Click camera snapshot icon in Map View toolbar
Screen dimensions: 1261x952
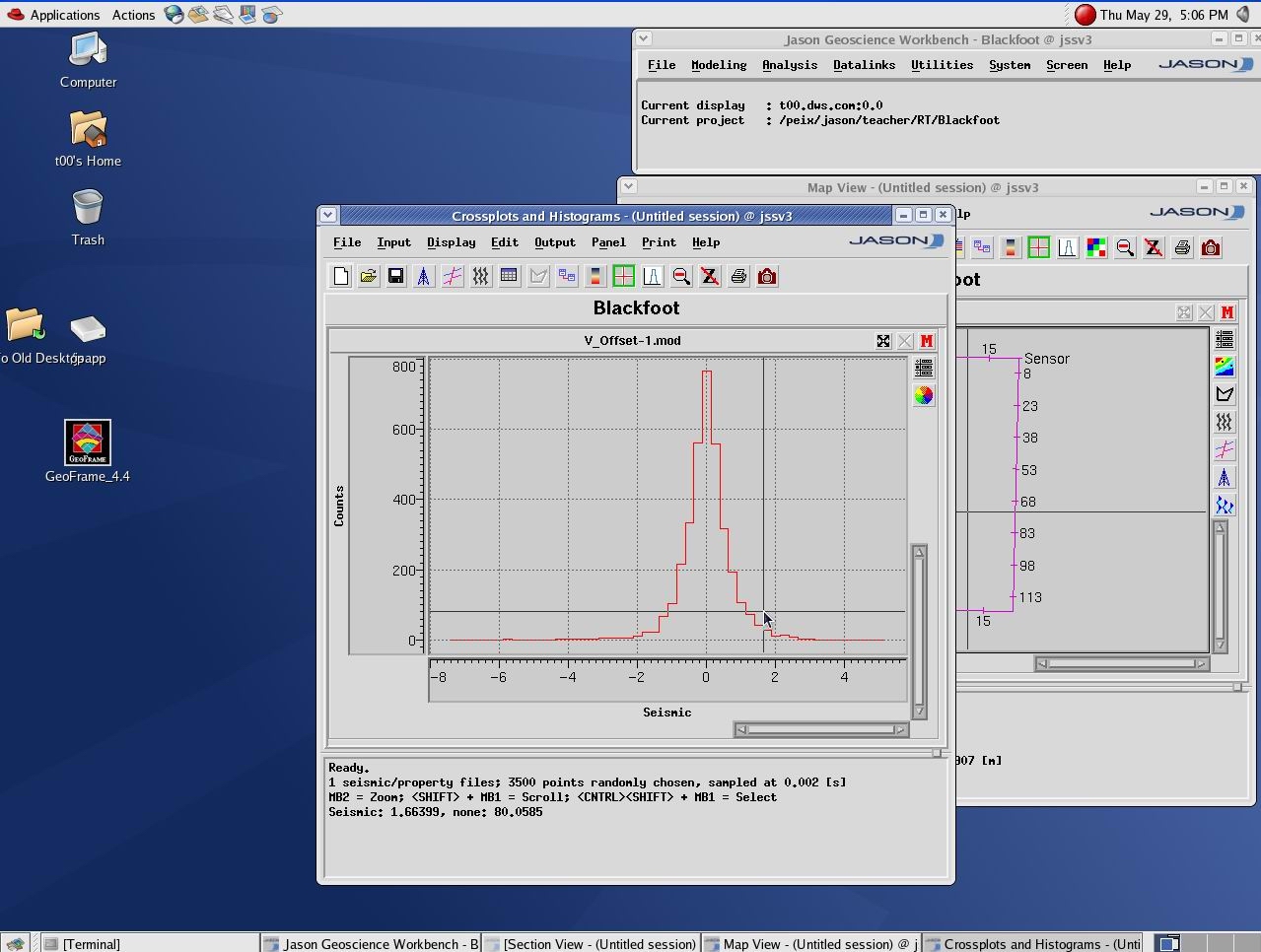[x=1211, y=248]
